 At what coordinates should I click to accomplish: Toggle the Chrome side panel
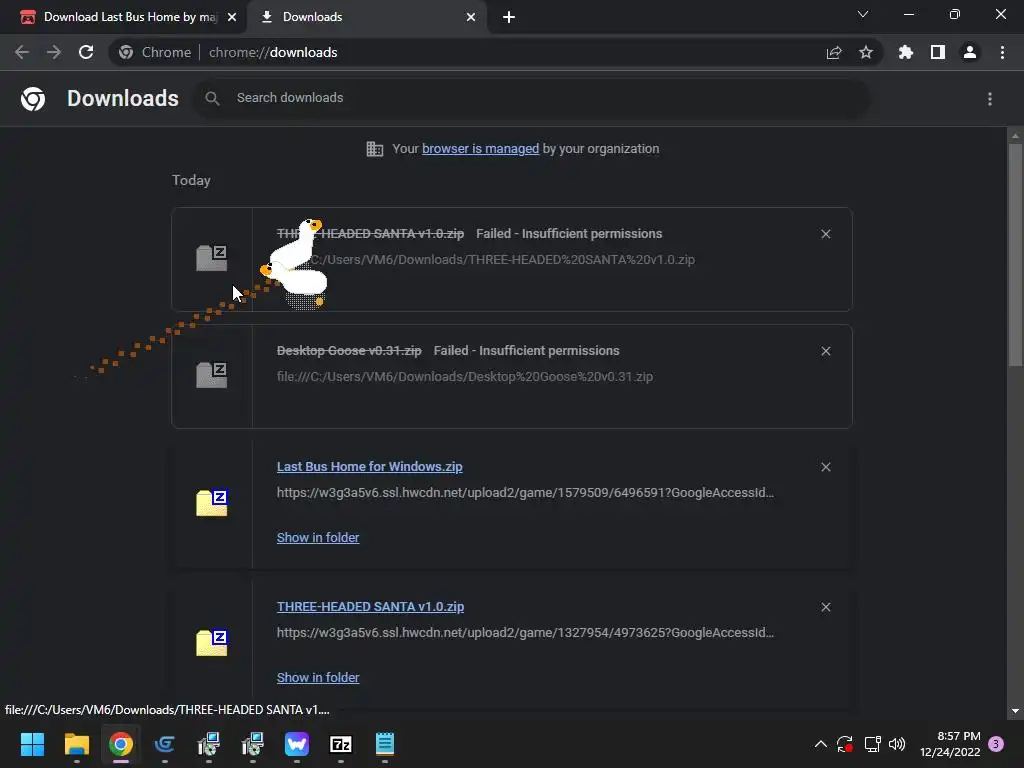(x=938, y=52)
